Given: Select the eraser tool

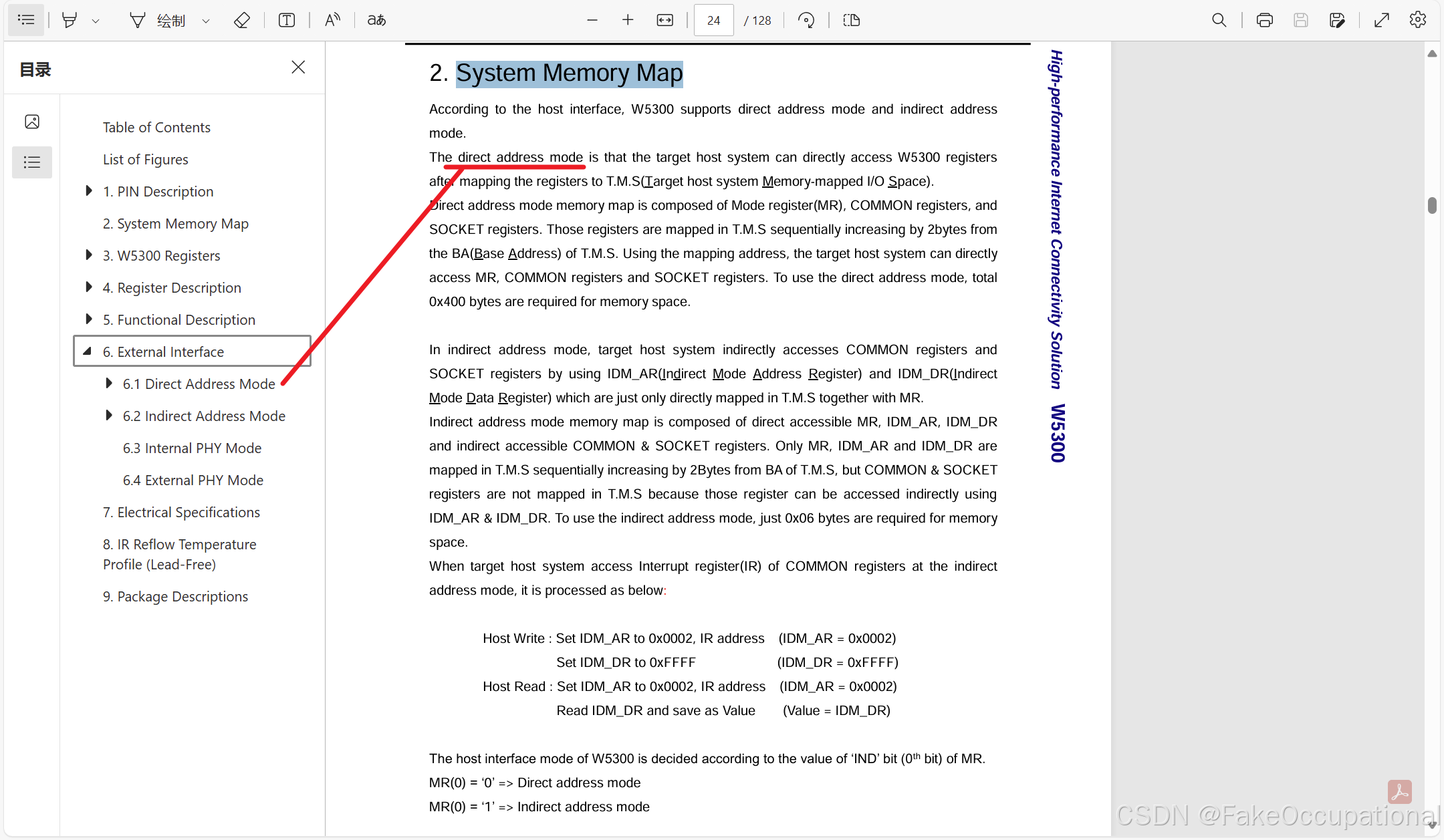Looking at the screenshot, I should click(x=242, y=20).
